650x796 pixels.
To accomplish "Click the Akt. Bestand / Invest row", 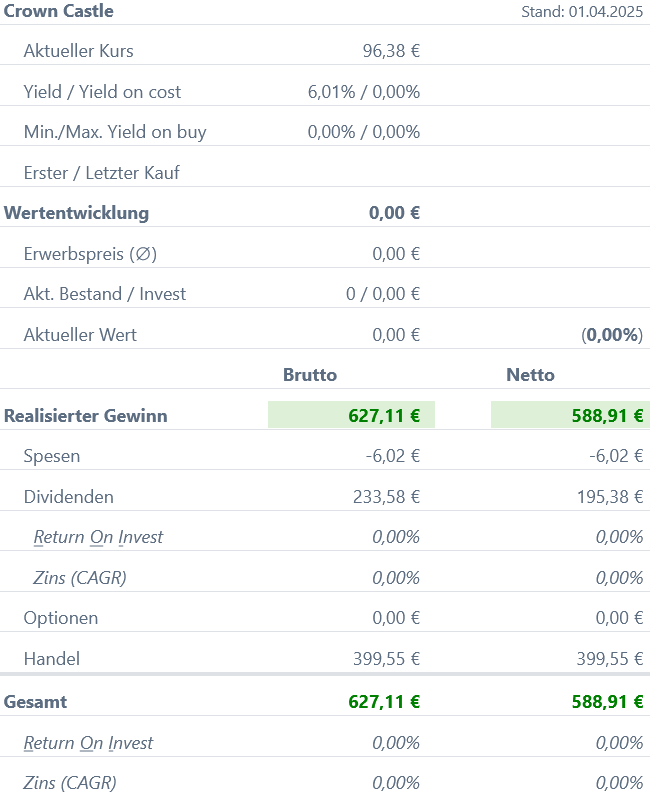I will coord(325,294).
